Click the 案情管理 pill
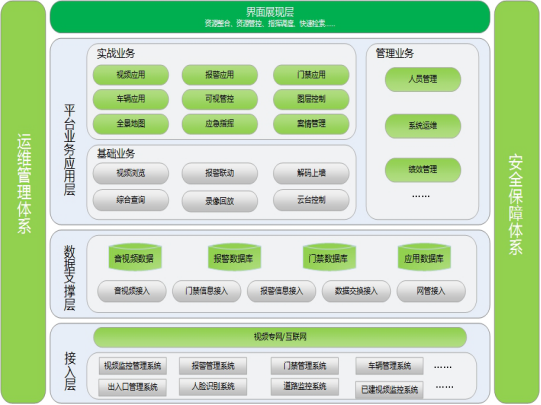 pos(311,124)
